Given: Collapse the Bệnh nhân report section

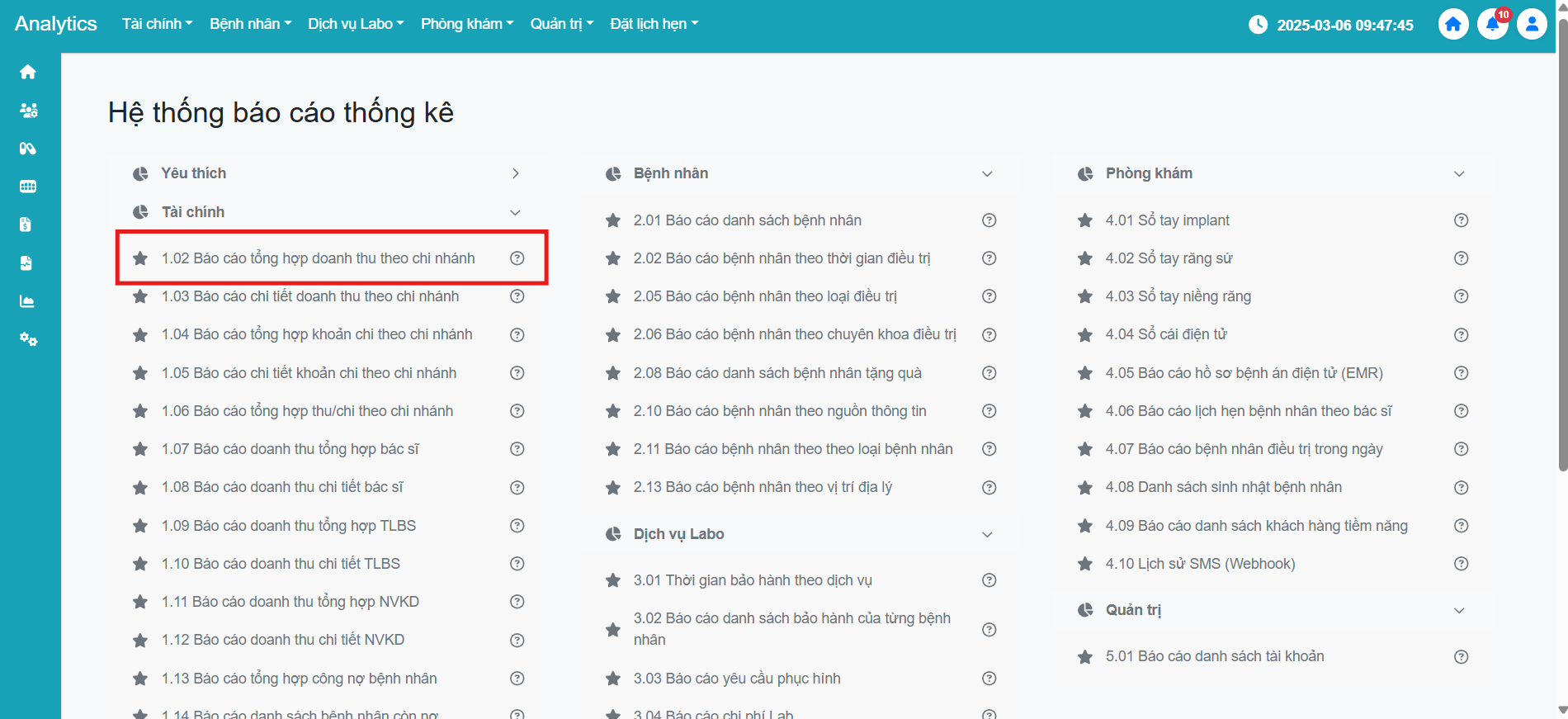Looking at the screenshot, I should pos(987,173).
